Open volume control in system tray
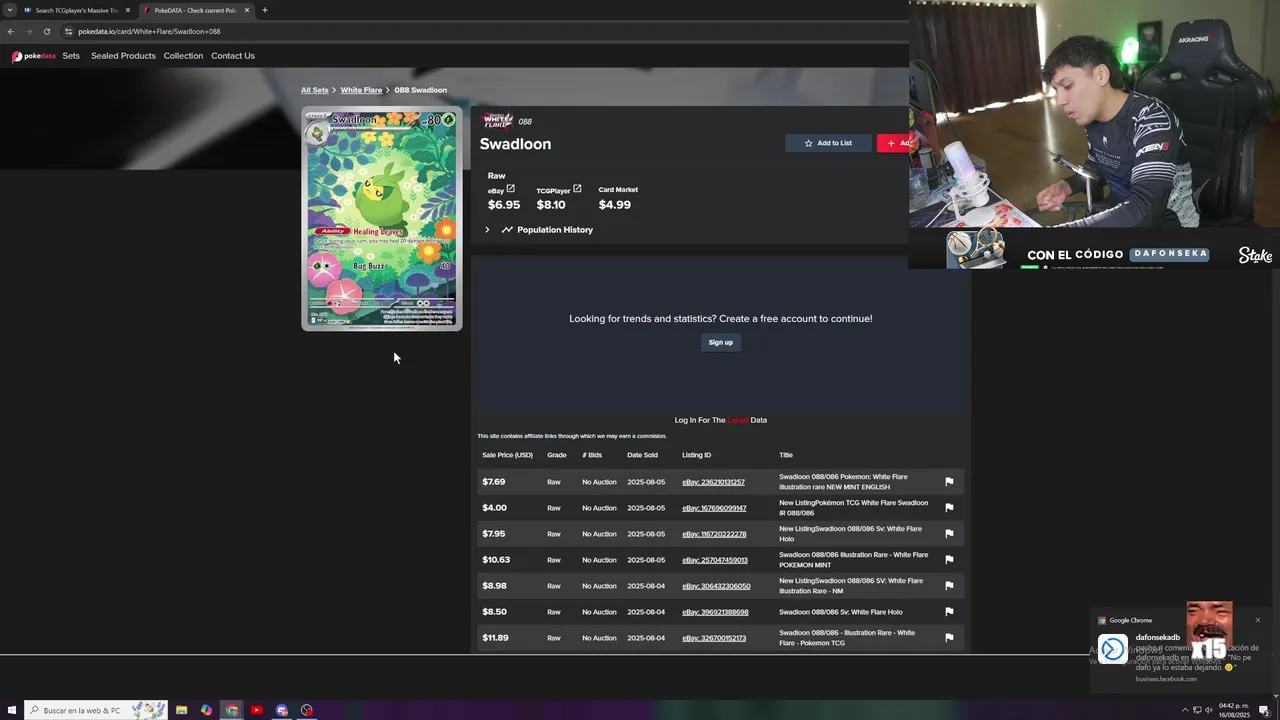The width and height of the screenshot is (1280, 720). pyautogui.click(x=1210, y=710)
